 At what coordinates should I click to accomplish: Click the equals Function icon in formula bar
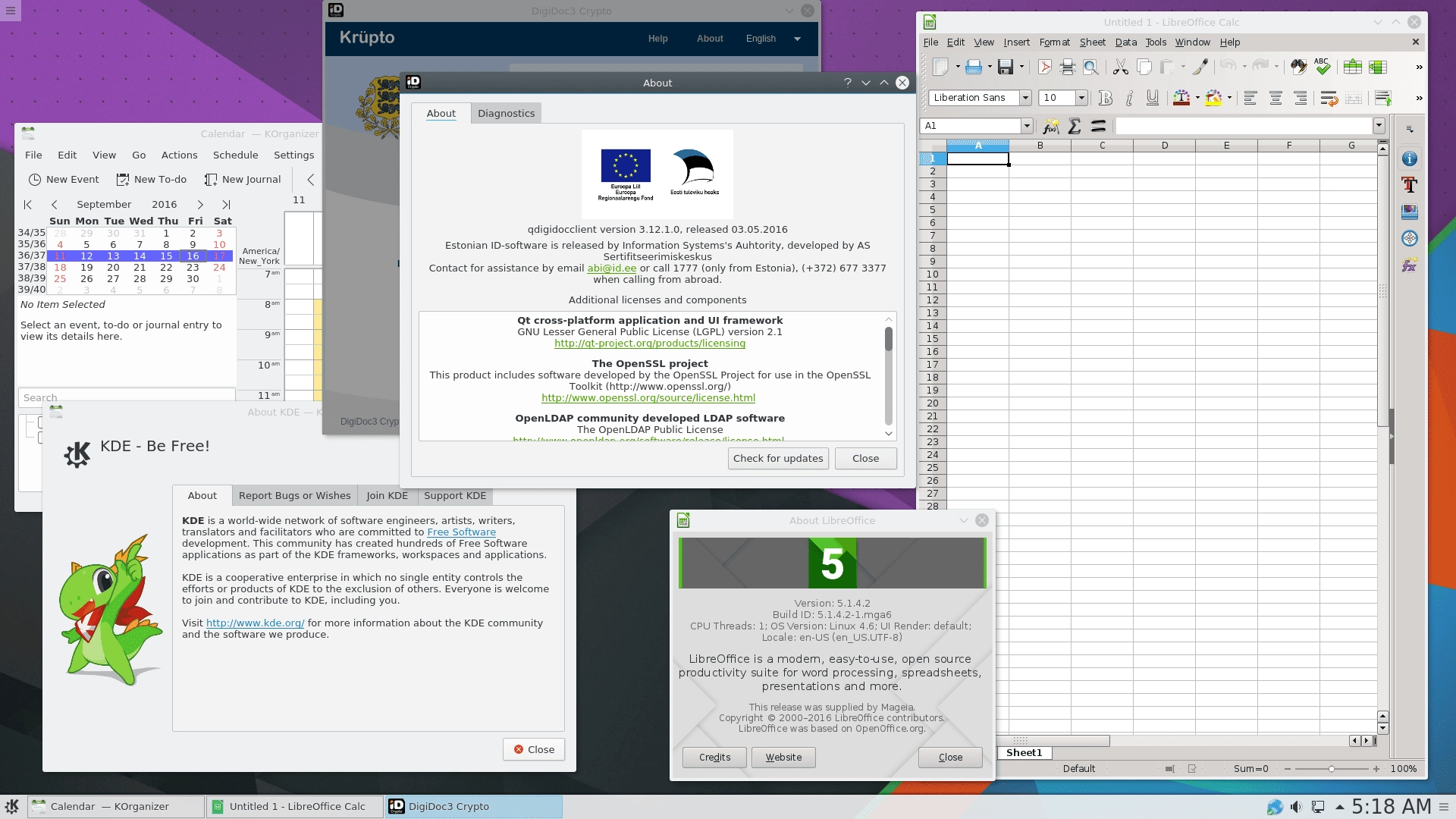click(1098, 126)
